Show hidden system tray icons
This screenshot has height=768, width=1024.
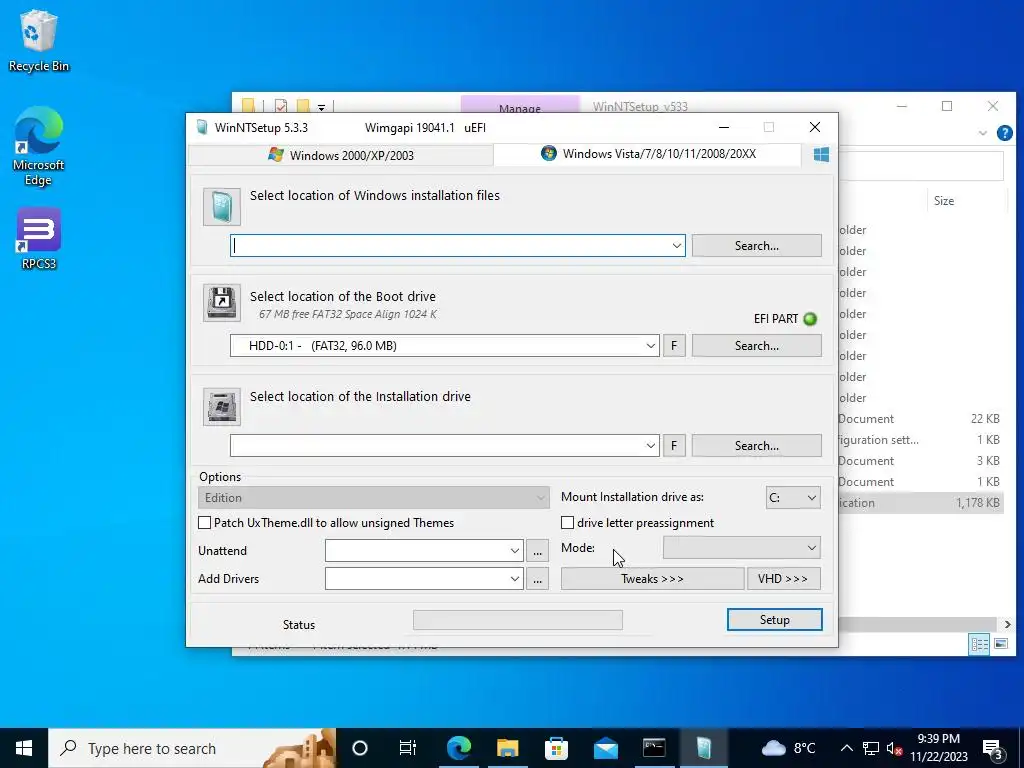(846, 748)
